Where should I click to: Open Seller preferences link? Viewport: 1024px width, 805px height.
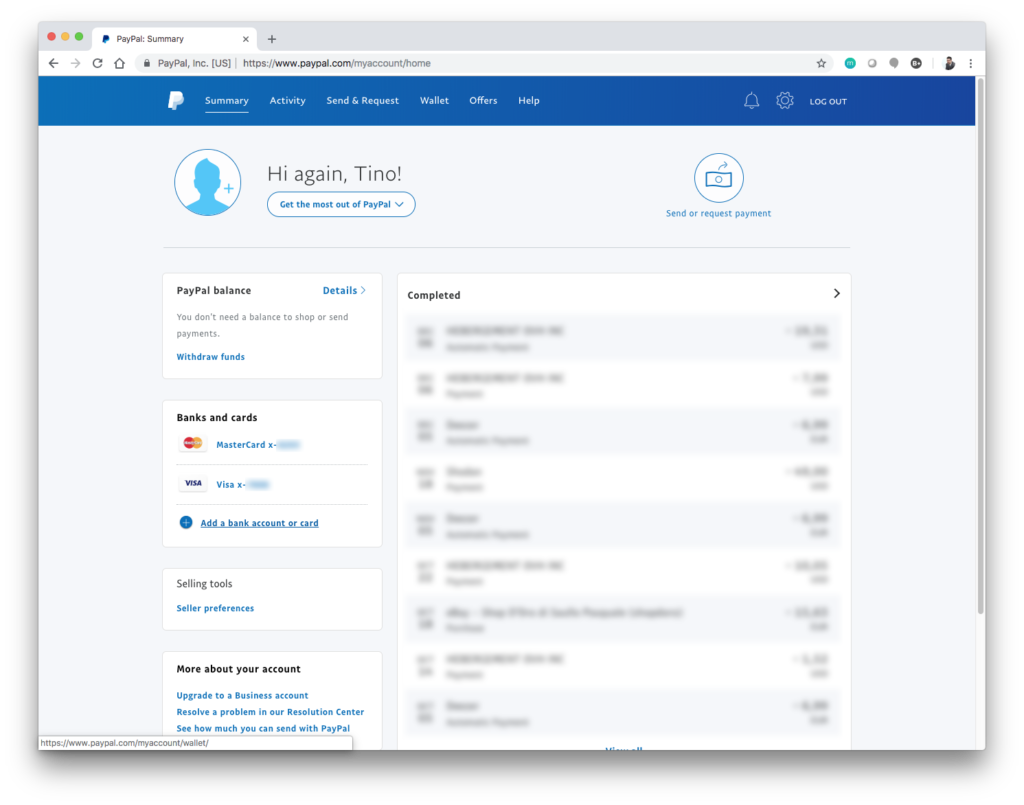tap(215, 608)
